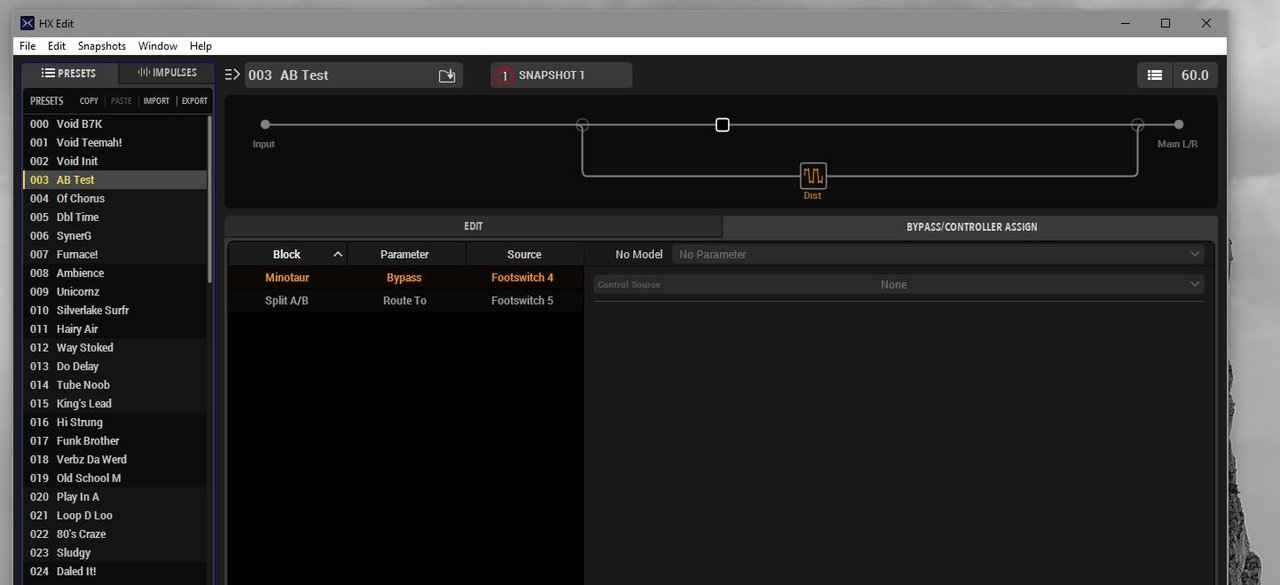This screenshot has width=1280, height=585.
Task: Select preset 017 Funk Brother
Action: tap(115, 441)
